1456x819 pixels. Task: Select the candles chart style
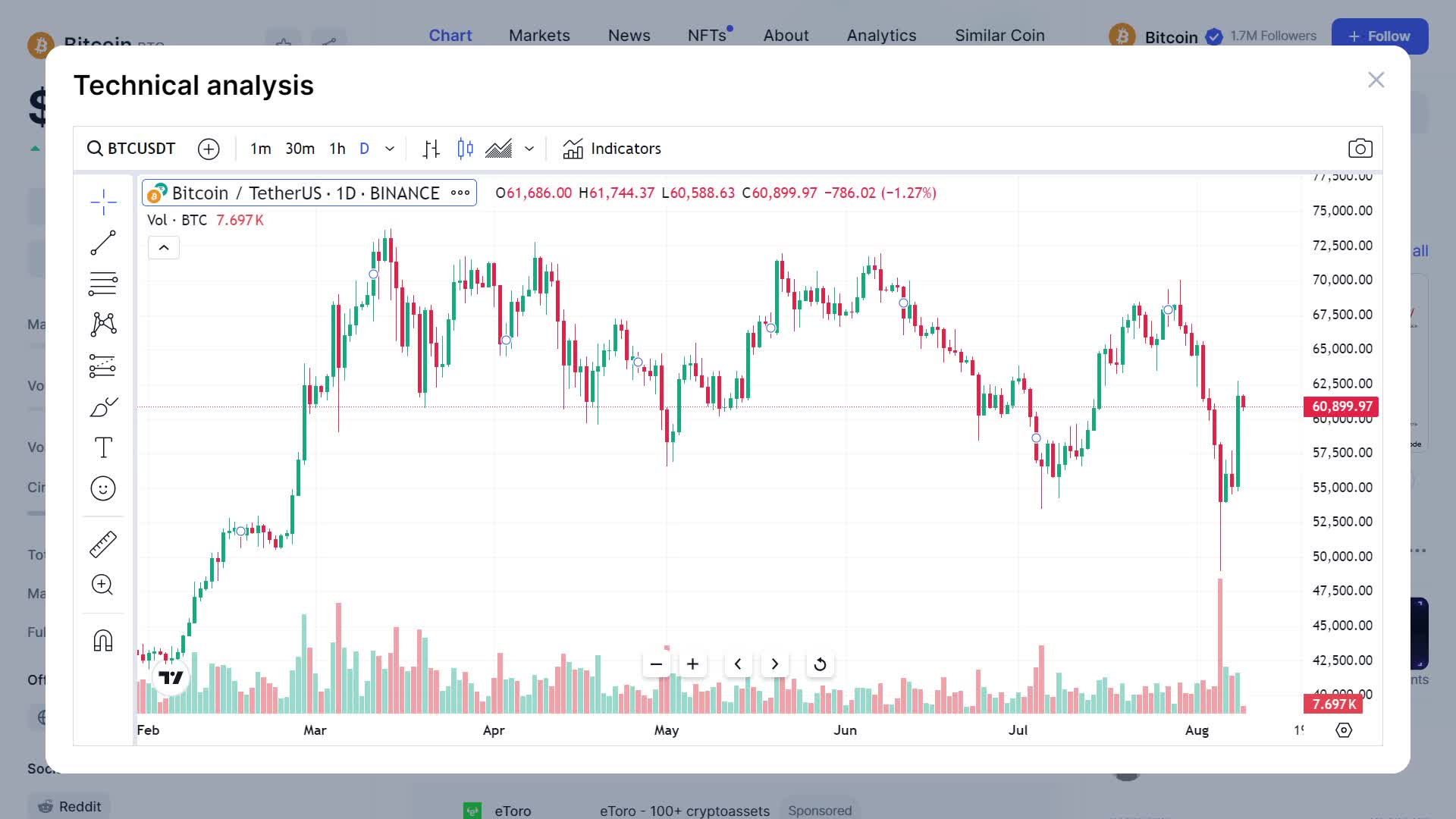coord(466,149)
